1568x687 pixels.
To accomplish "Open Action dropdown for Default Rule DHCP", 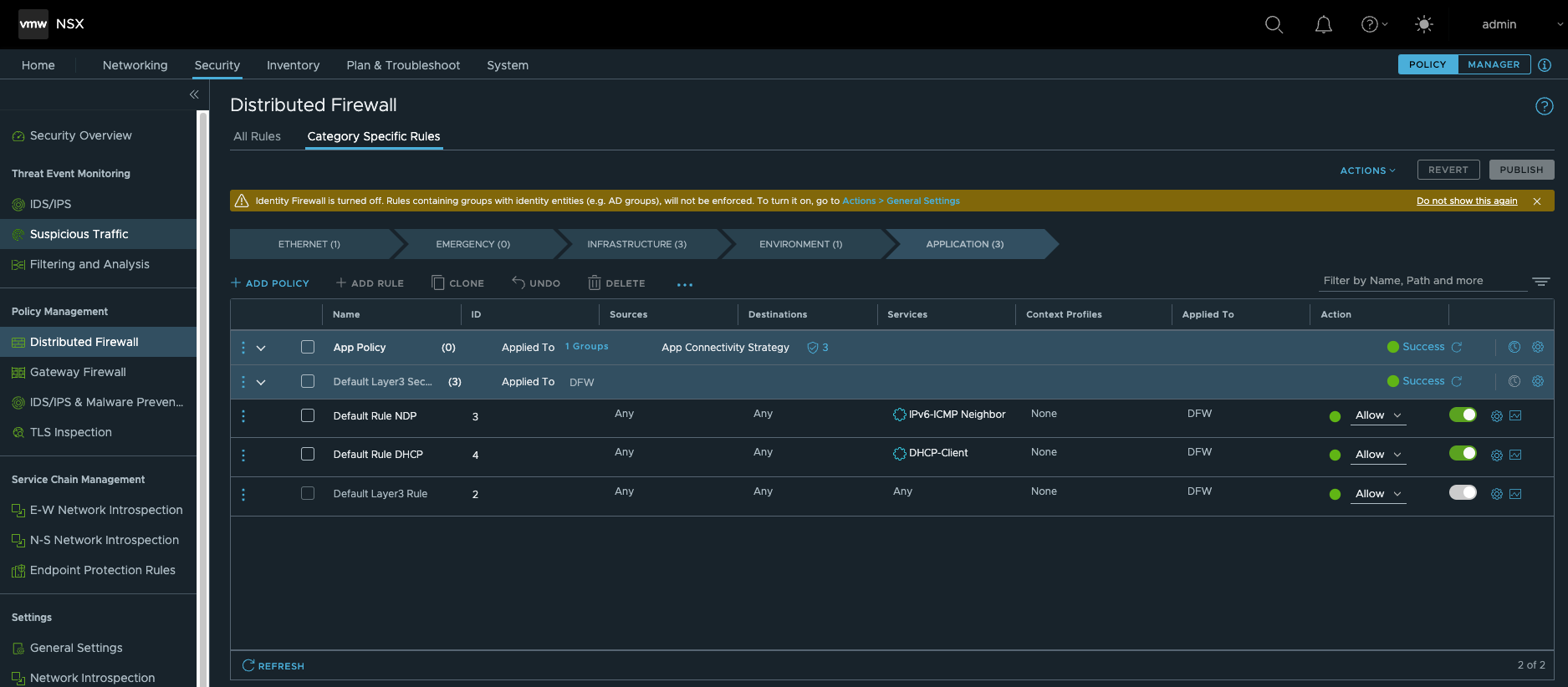I will pos(1378,455).
